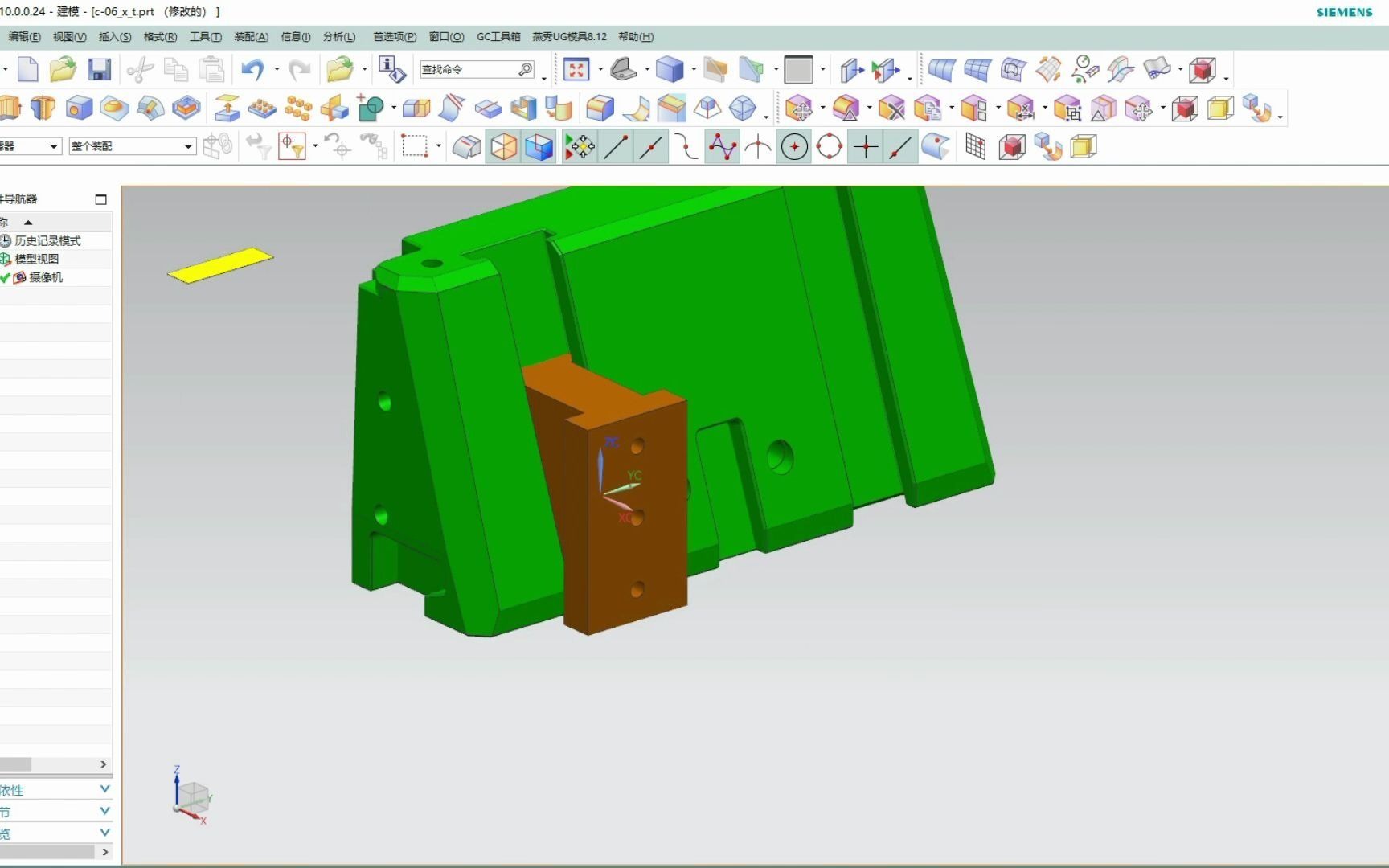Viewport: 1389px width, 868px height.
Task: Click the Revolve icon
Action: (43, 108)
